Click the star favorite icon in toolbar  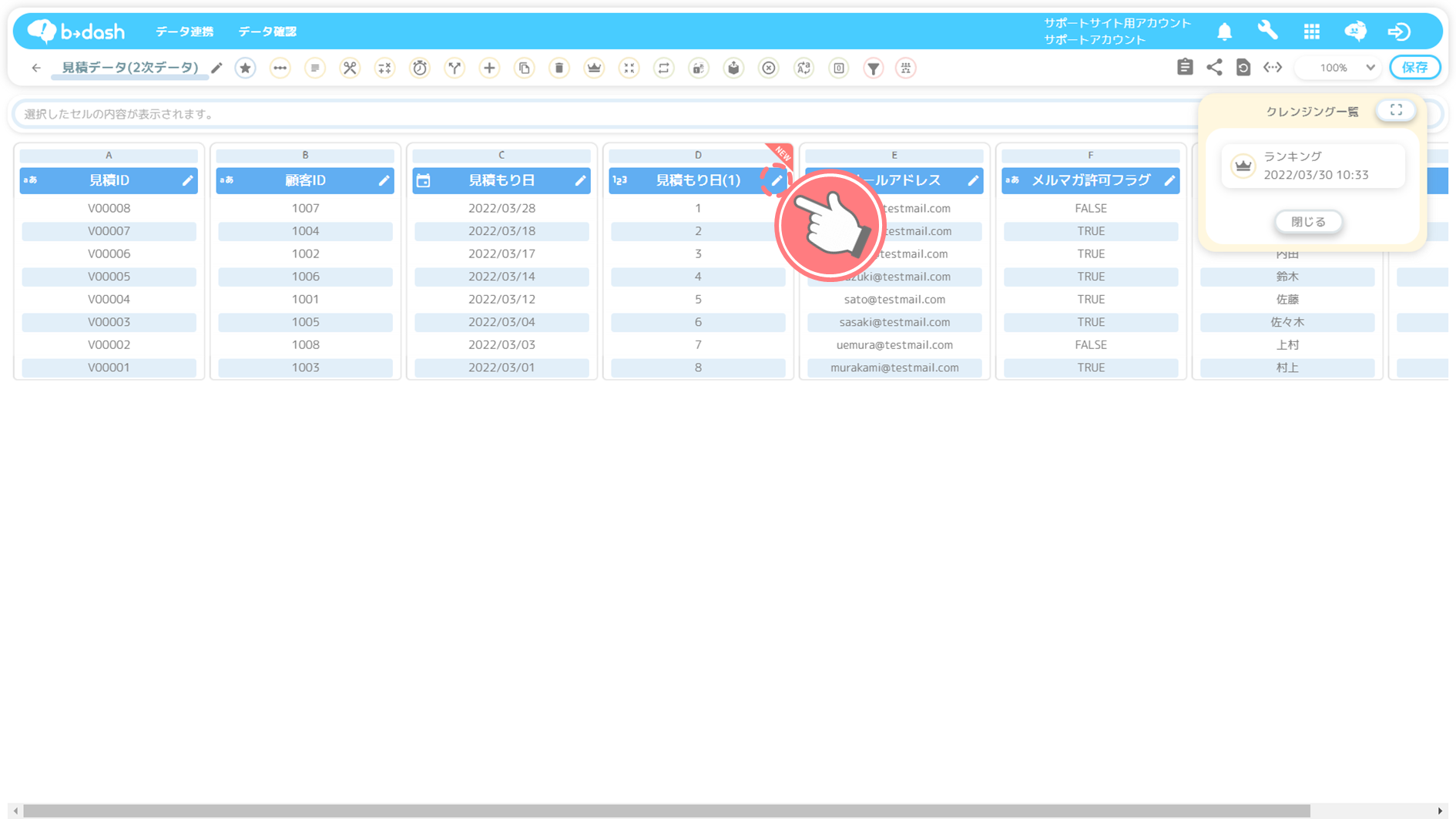point(245,68)
